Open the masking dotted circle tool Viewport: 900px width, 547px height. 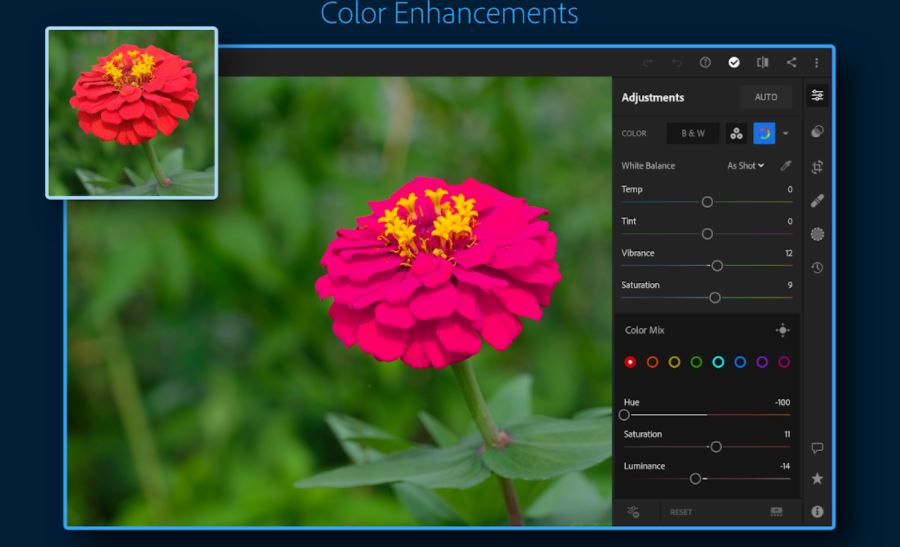tap(817, 234)
